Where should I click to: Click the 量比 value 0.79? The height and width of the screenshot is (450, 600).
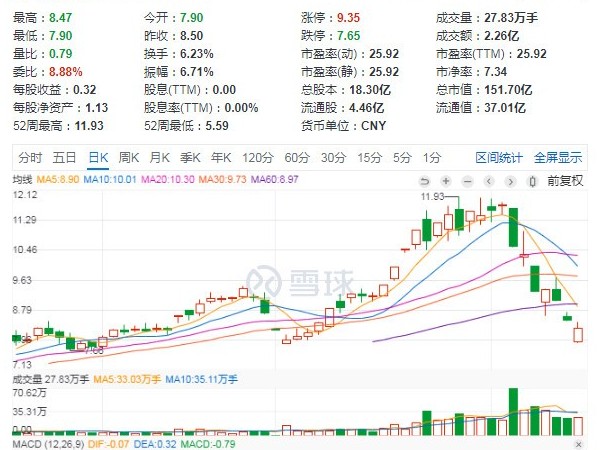click(60, 54)
